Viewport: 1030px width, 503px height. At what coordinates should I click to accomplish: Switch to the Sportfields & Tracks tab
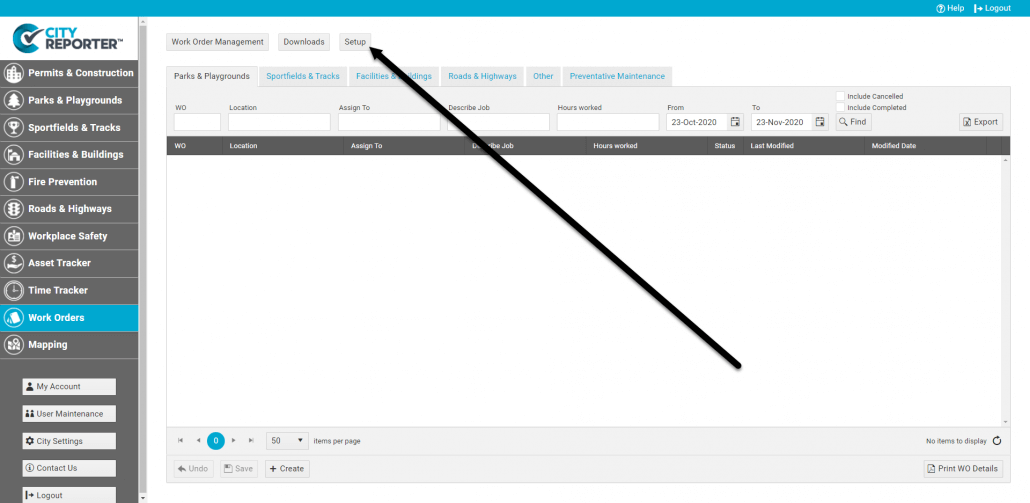click(x=303, y=76)
